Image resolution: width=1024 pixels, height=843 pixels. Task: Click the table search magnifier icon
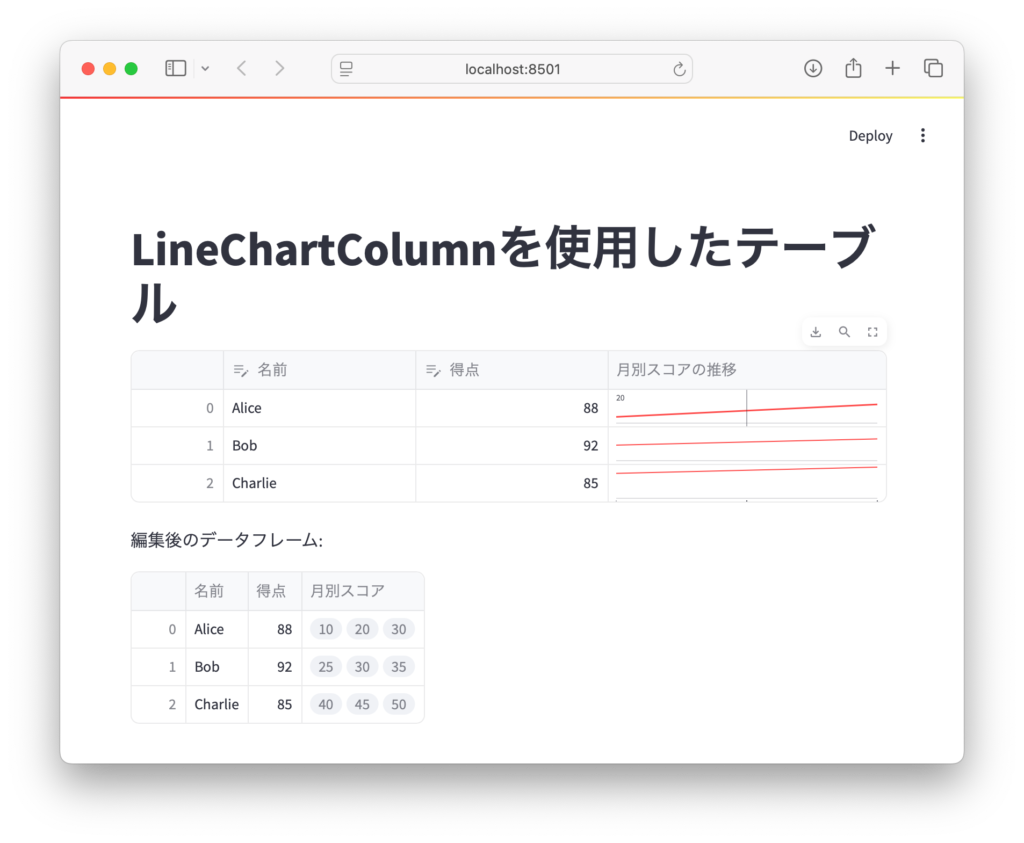(844, 332)
